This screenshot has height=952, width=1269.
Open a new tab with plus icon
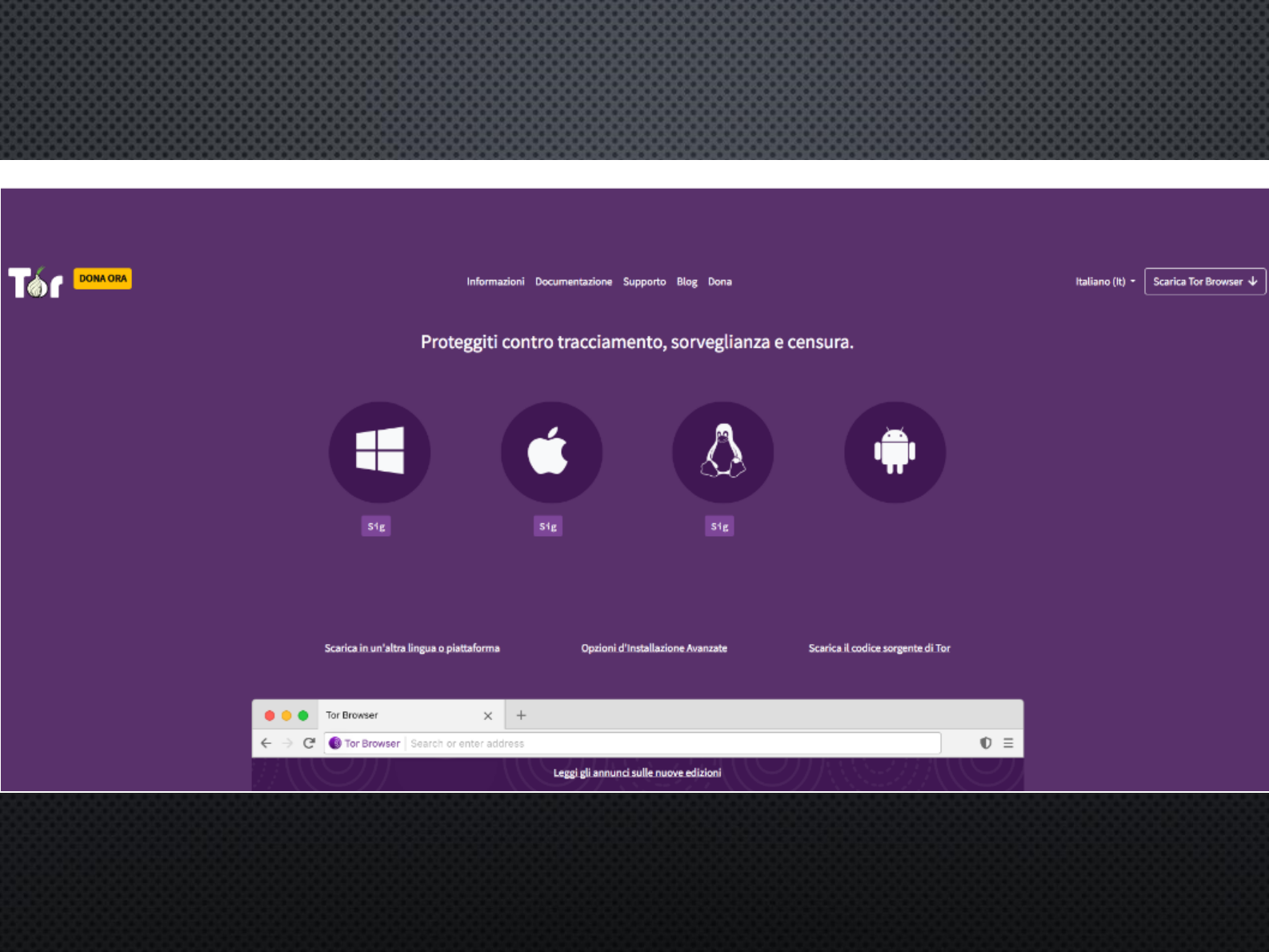click(521, 715)
